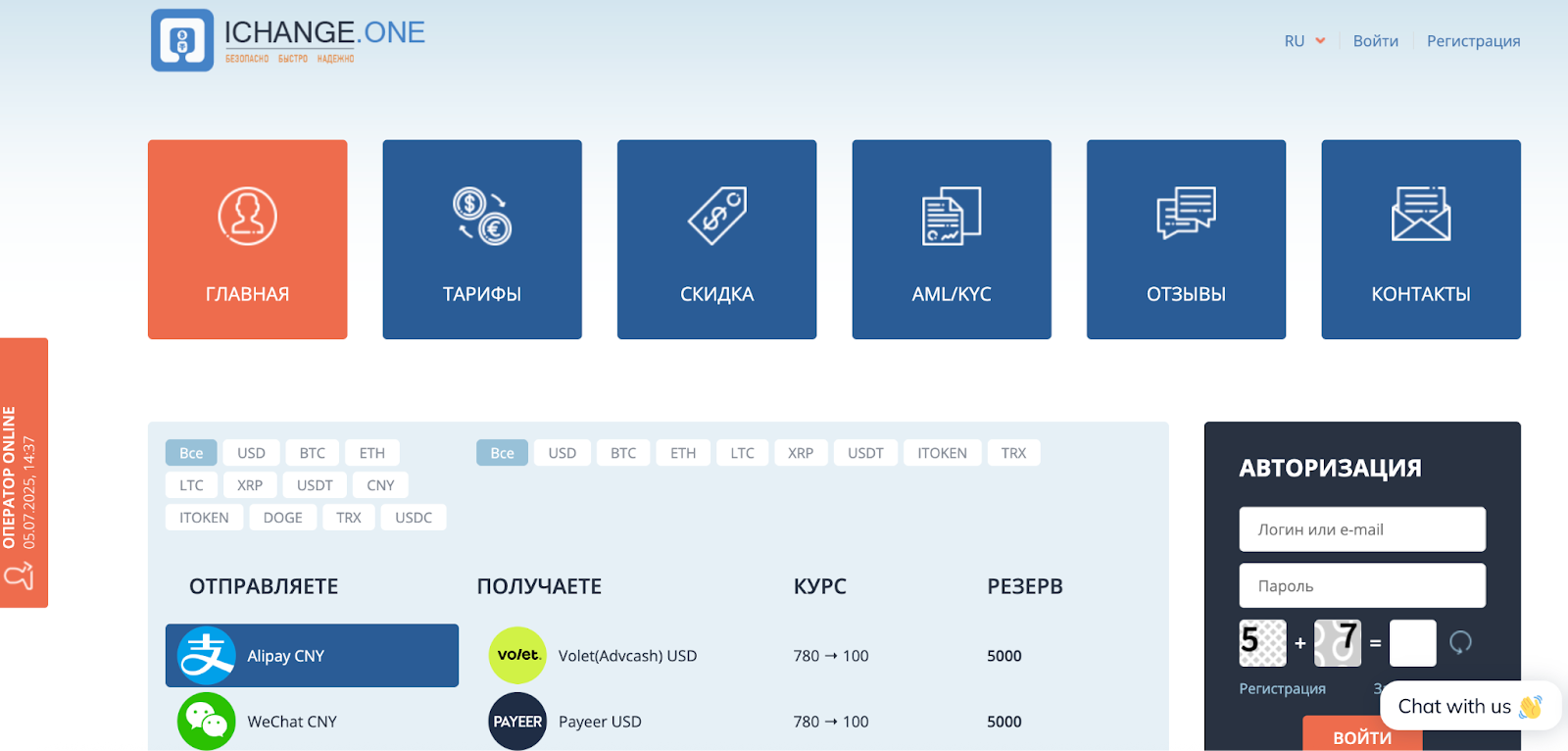Select the receive filter BTC

623,453
